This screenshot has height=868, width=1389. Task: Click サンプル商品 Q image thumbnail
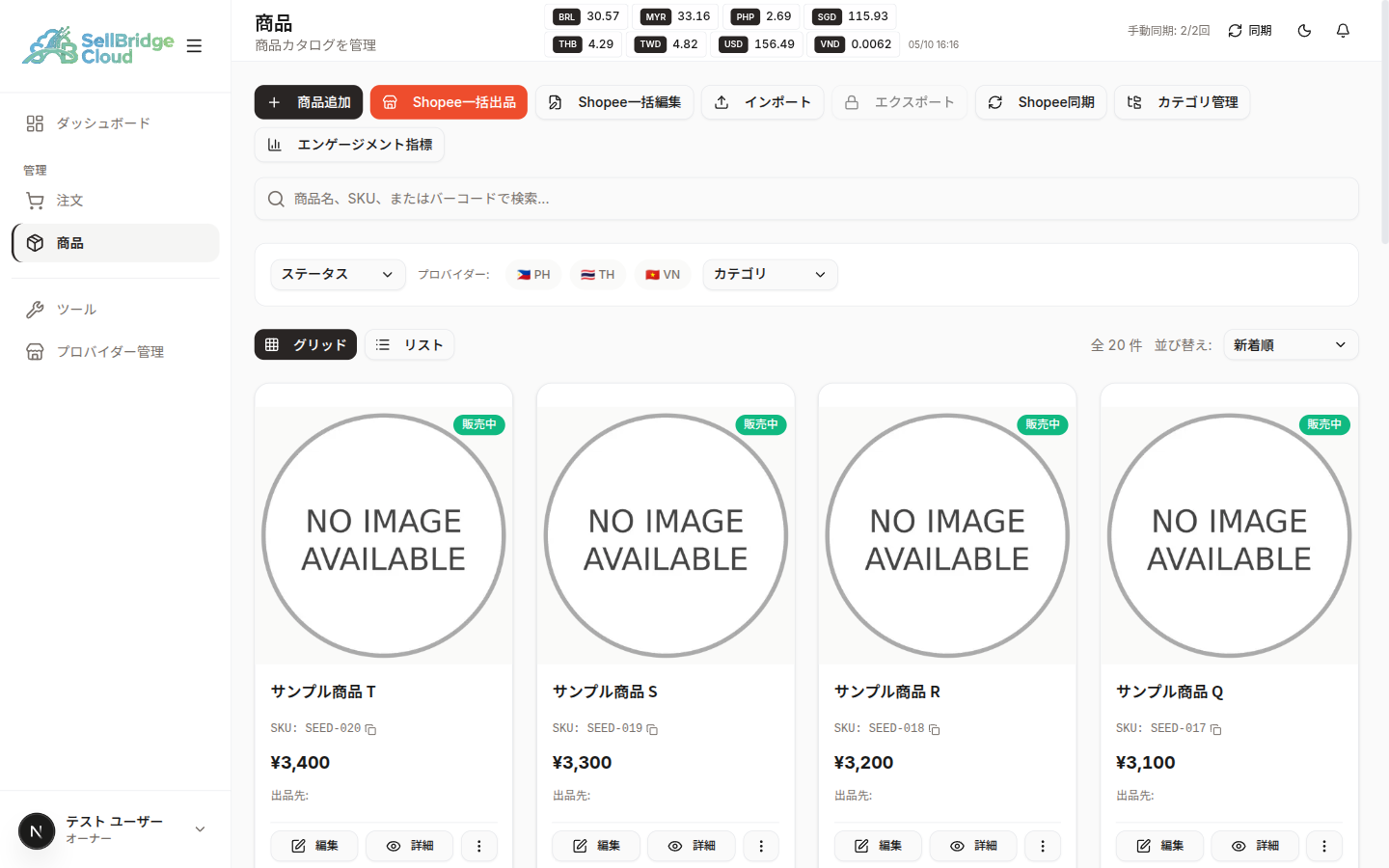coord(1229,535)
